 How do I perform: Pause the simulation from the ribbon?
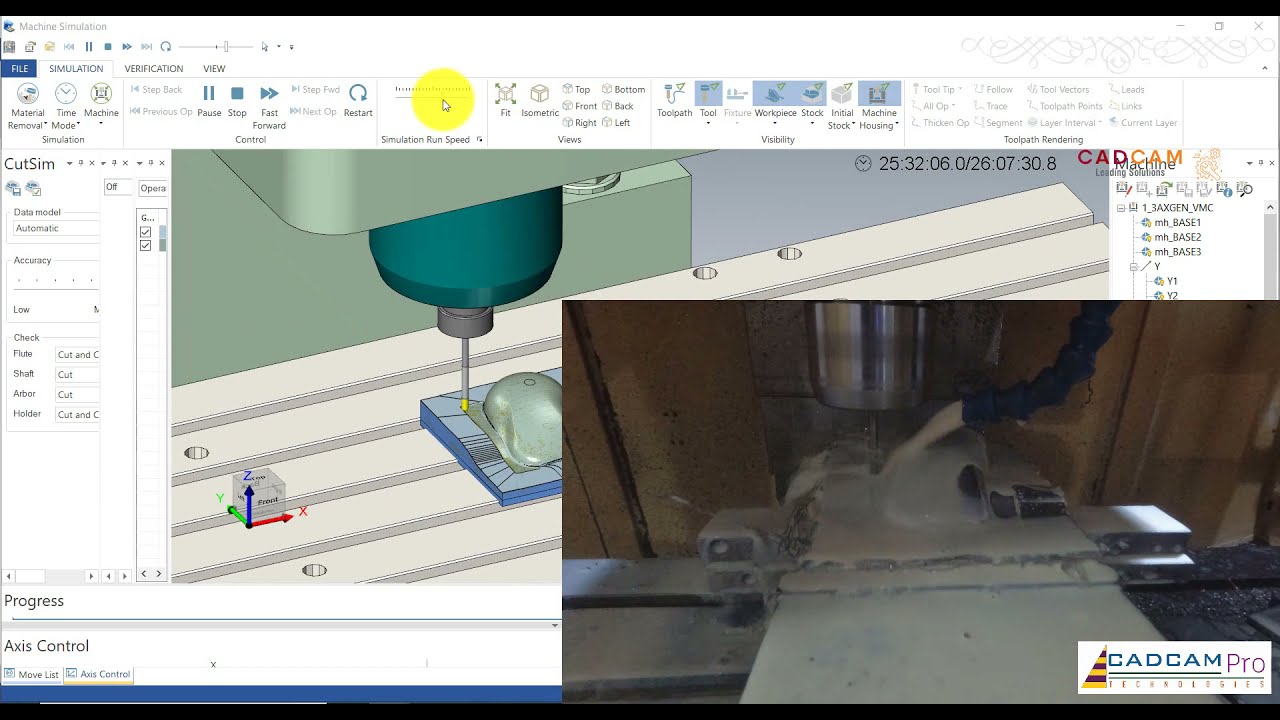(x=209, y=101)
